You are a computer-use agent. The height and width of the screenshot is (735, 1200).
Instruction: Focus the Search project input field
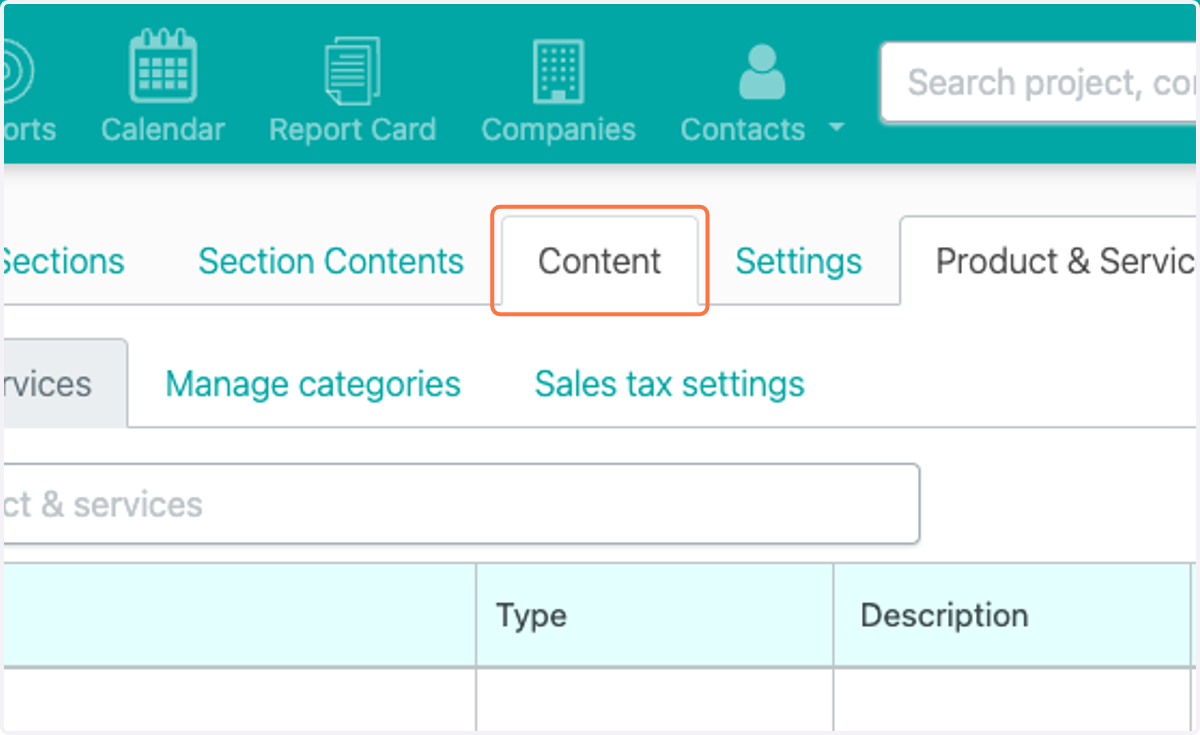click(x=1039, y=82)
